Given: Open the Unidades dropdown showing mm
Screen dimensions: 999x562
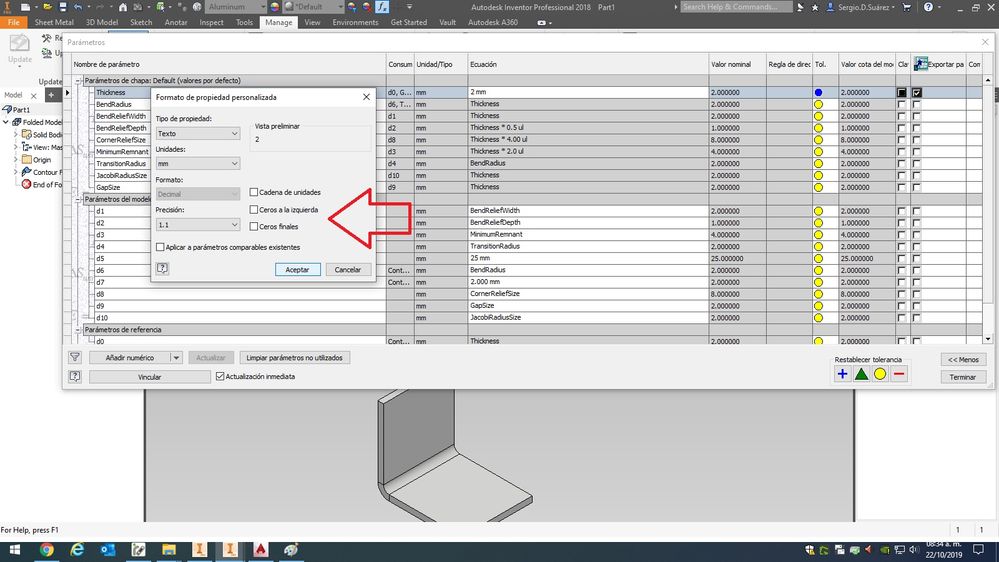Looking at the screenshot, I should pyautogui.click(x=198, y=164).
